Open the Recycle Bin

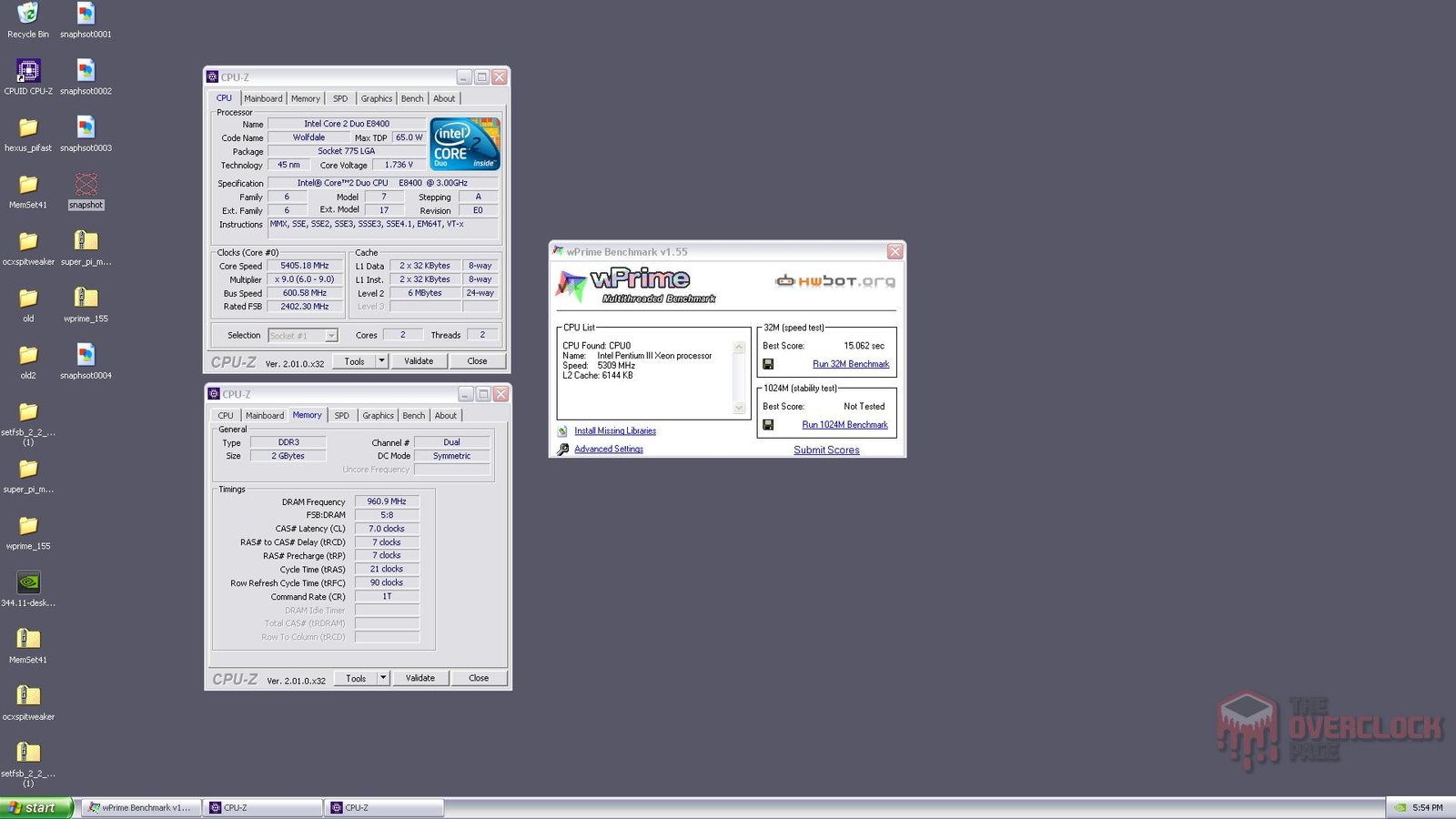pos(27,13)
